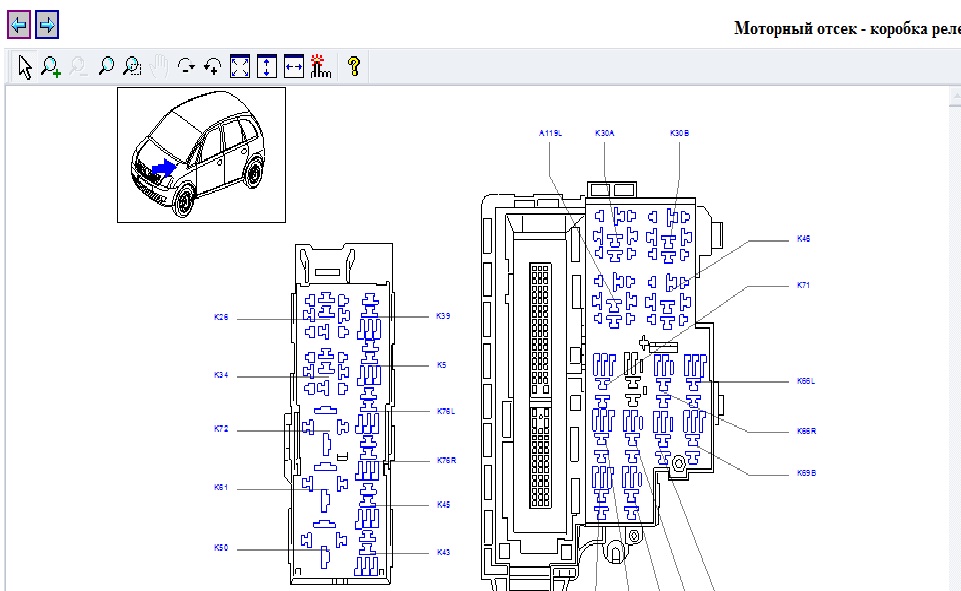Click the K46 relay label
The image size is (961, 591).
tap(803, 239)
